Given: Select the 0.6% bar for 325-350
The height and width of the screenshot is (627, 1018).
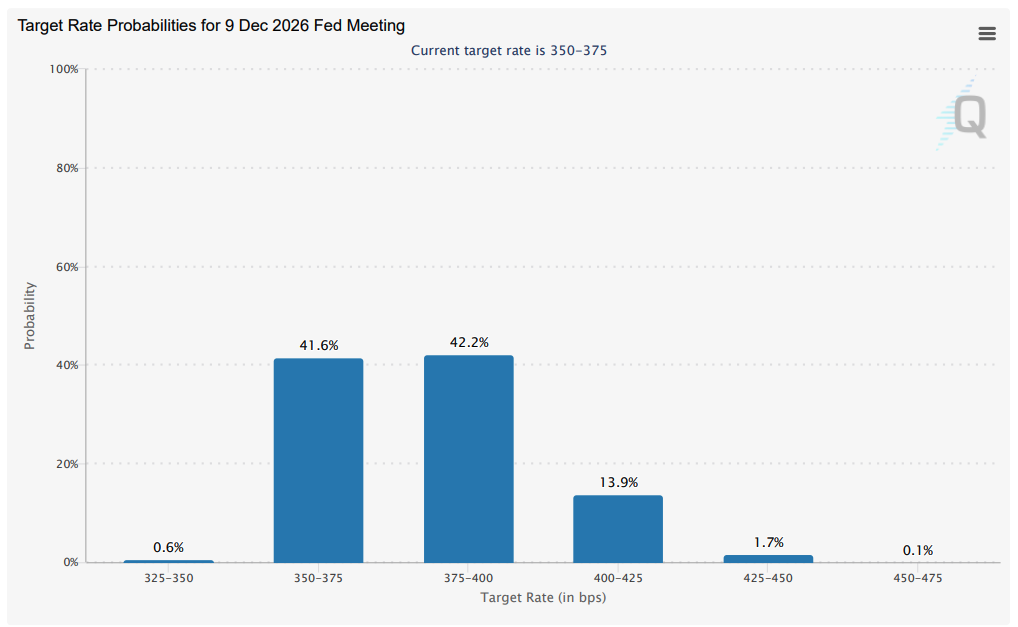Looking at the screenshot, I should point(169,561).
